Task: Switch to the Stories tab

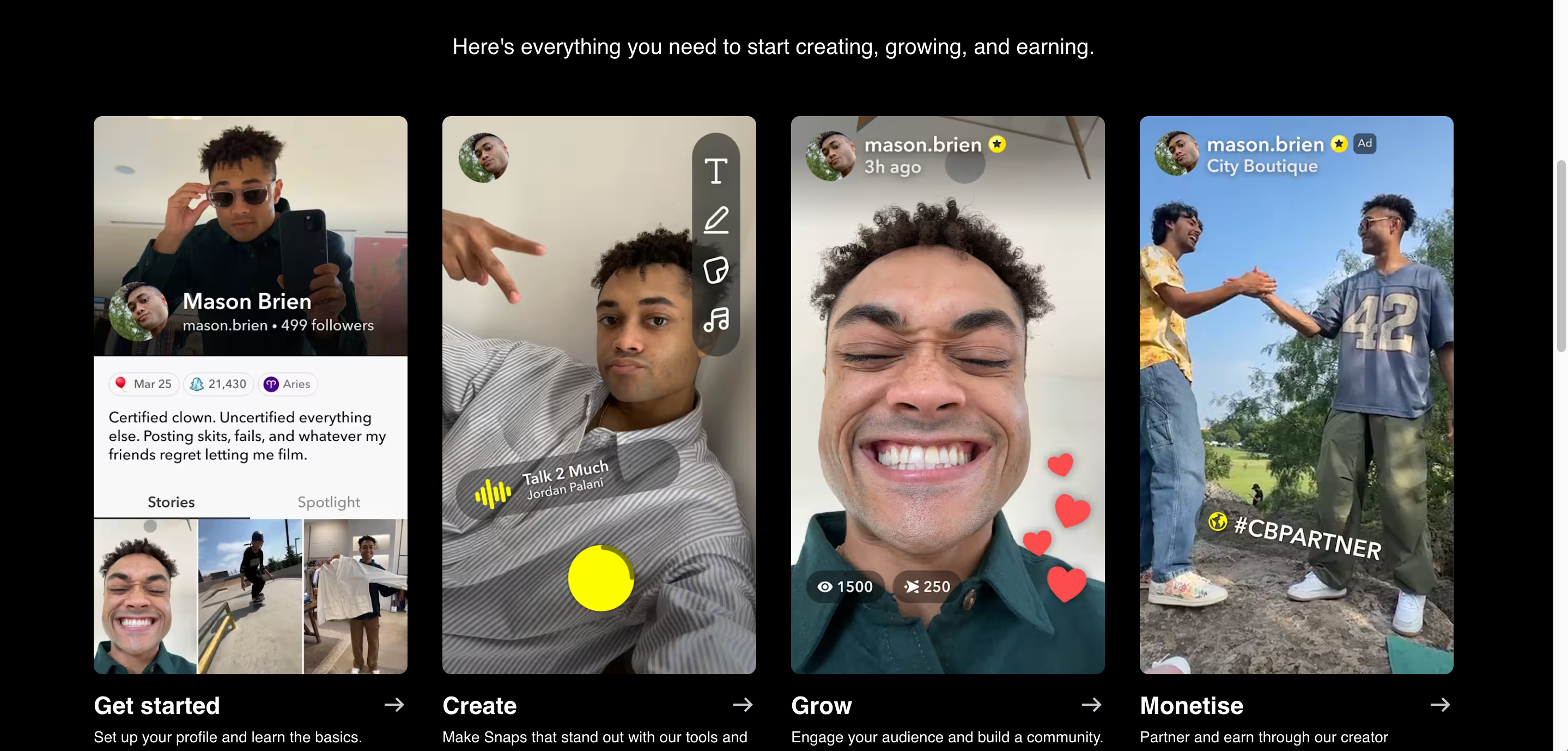Action: pos(171,502)
